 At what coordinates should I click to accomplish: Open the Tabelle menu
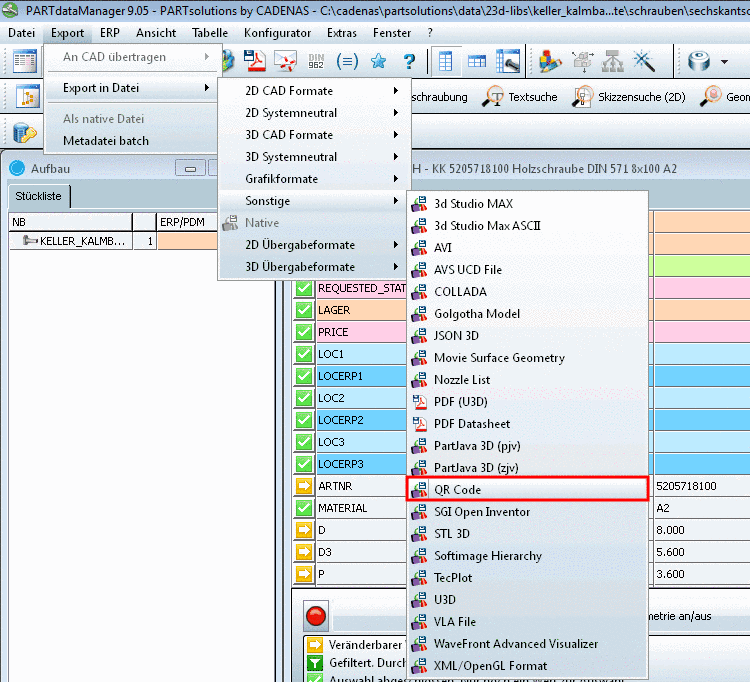coord(210,33)
